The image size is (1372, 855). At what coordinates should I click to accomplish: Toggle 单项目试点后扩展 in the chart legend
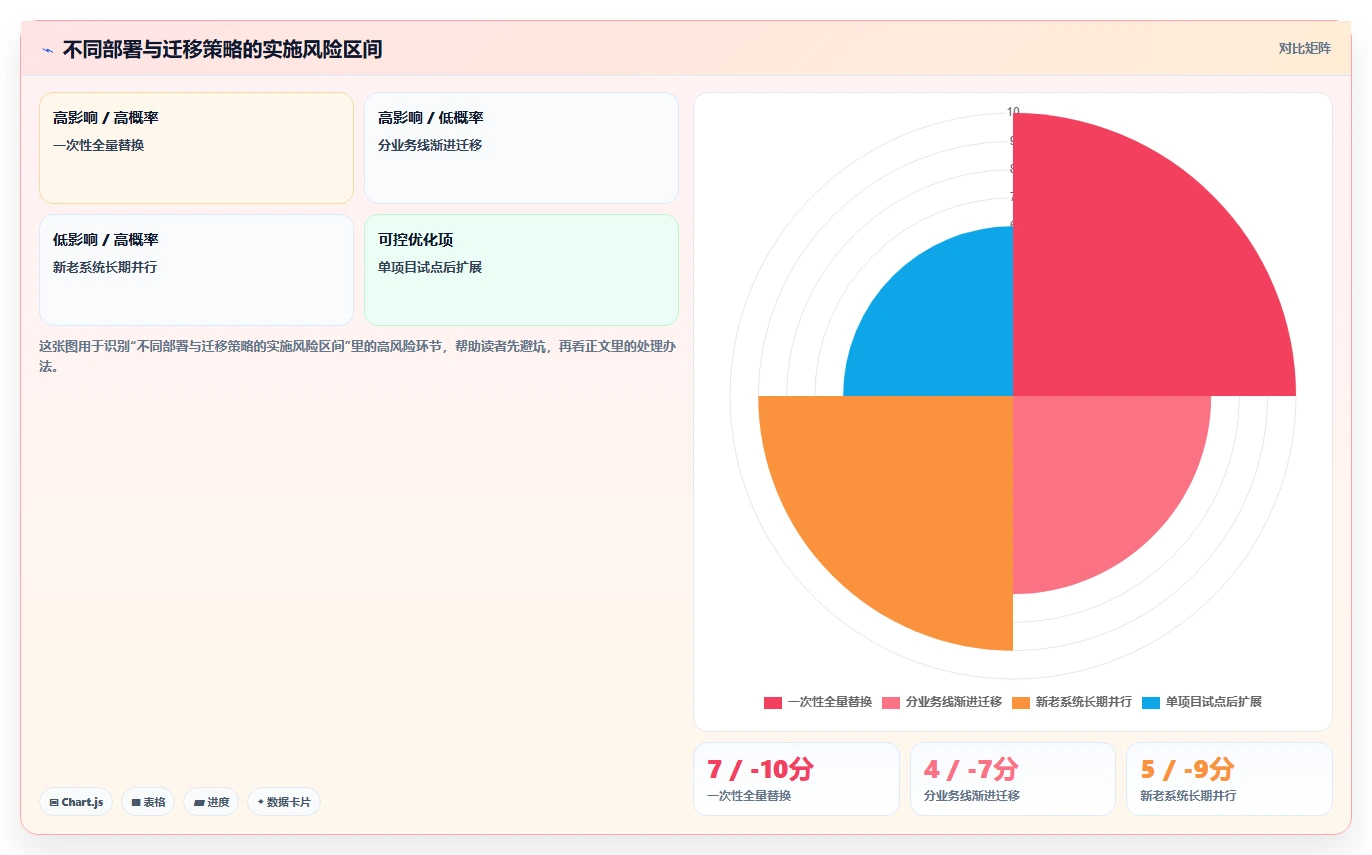(1201, 702)
